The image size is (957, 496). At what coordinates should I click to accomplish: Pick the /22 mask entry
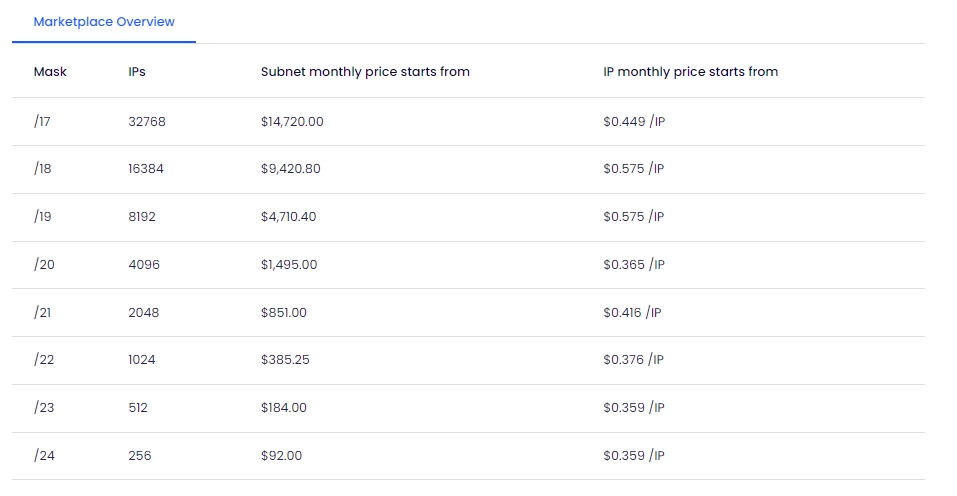tap(43, 360)
